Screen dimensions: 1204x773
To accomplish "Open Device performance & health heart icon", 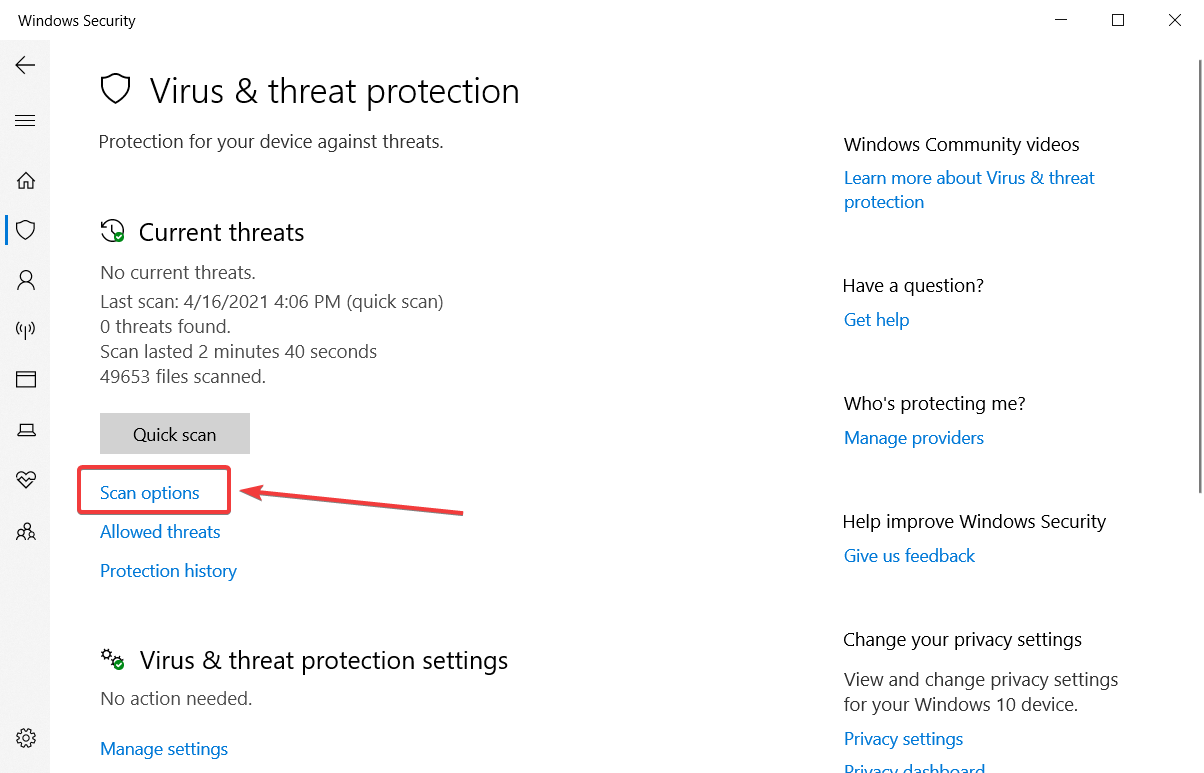I will [26, 480].
